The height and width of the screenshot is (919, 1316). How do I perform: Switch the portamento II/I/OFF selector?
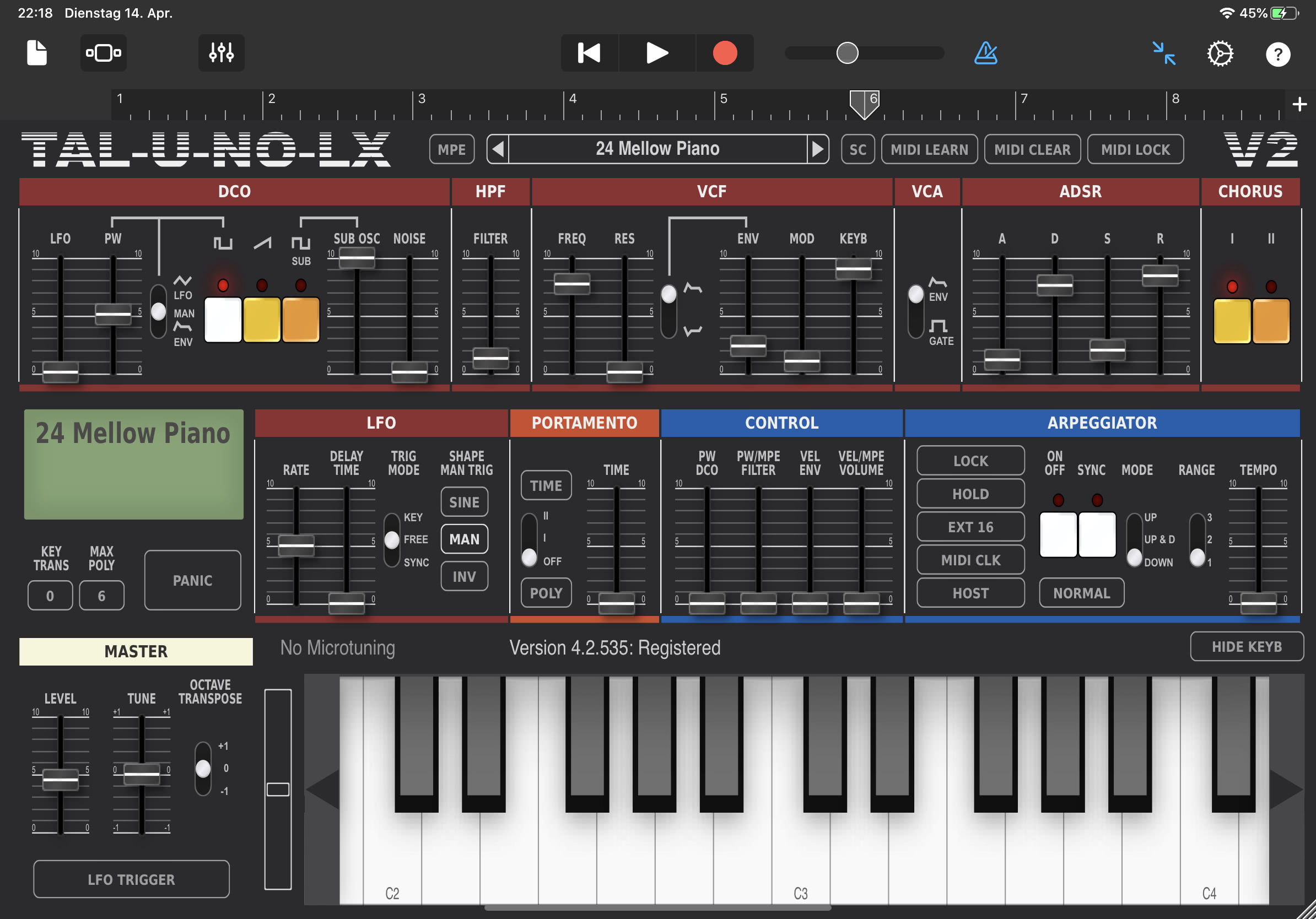pyautogui.click(x=529, y=540)
